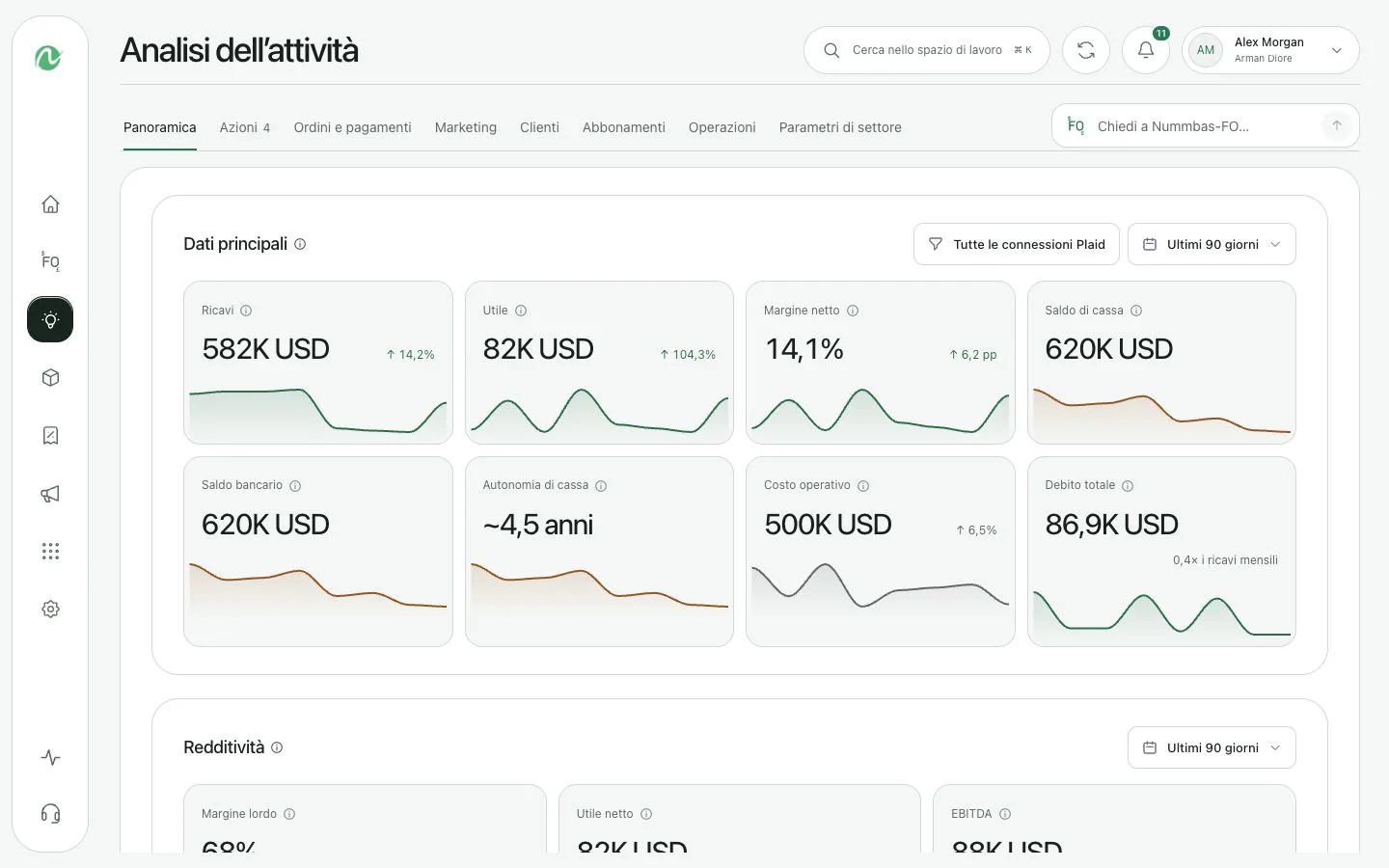This screenshot has width=1389, height=868.
Task: Submit the Nummbas-FO question arrow
Action: coord(1337,125)
